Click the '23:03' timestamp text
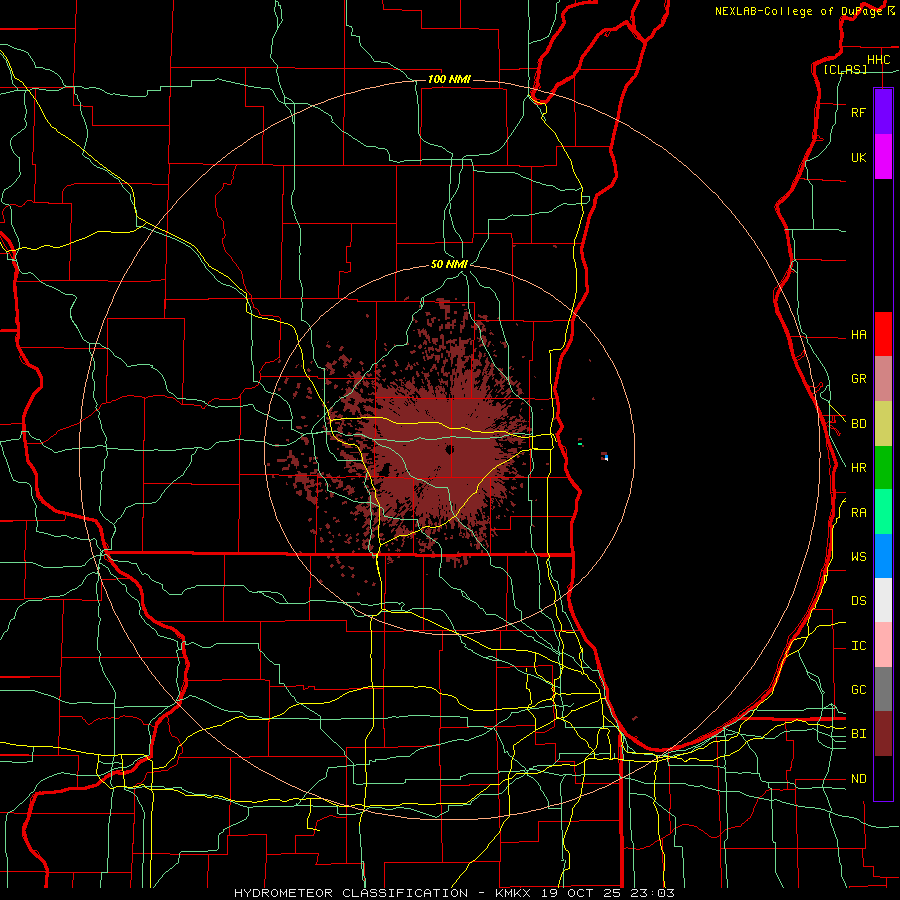The image size is (900, 900). tap(653, 893)
